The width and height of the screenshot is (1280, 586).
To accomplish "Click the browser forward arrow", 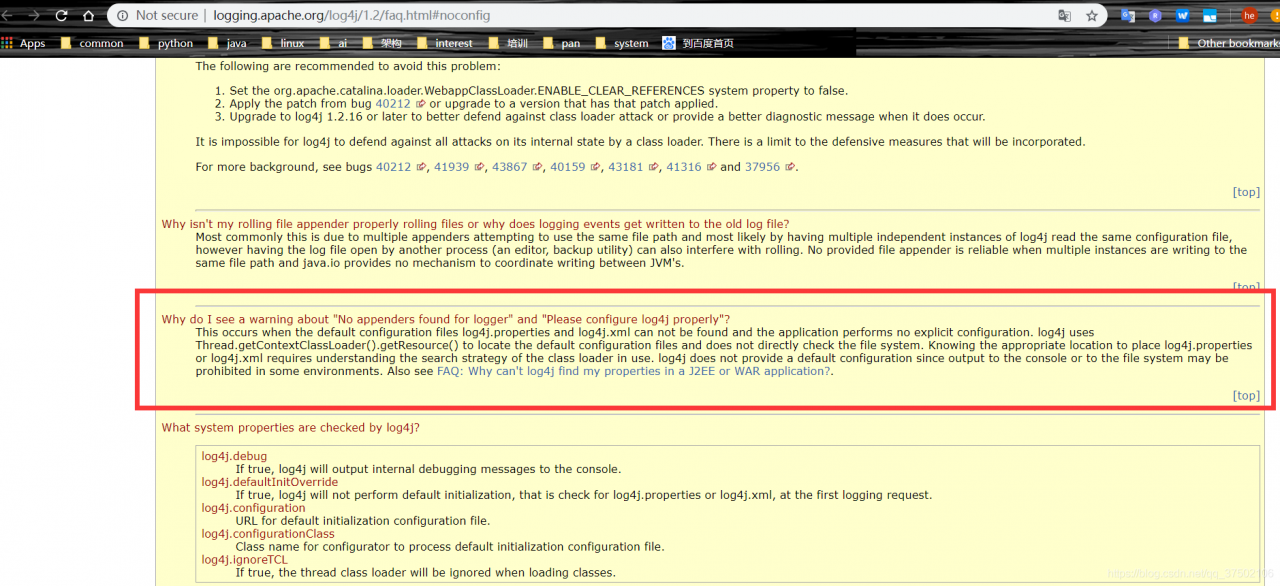I will pyautogui.click(x=34, y=16).
